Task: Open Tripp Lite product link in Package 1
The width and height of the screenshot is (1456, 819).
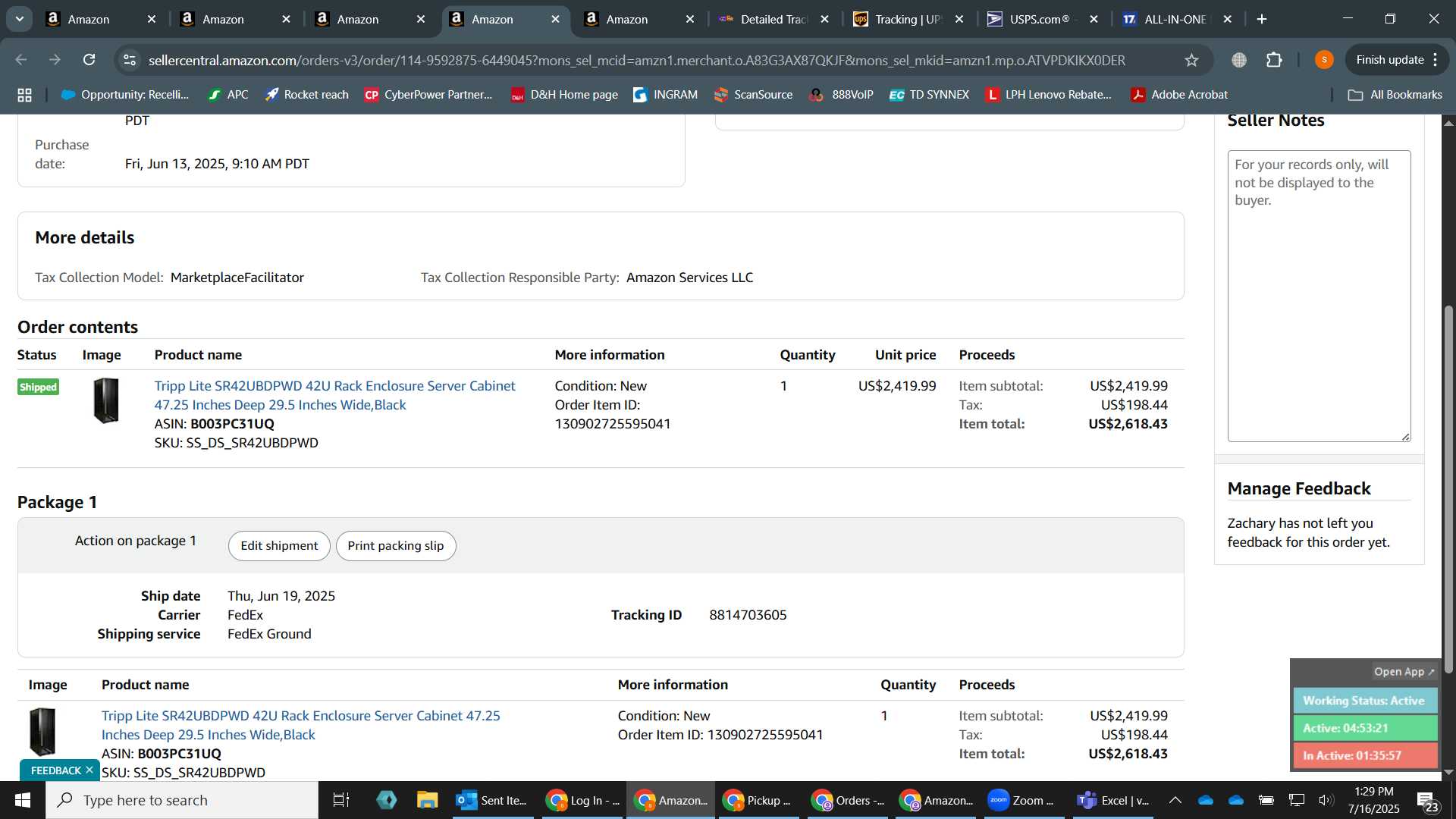Action: pyautogui.click(x=300, y=725)
